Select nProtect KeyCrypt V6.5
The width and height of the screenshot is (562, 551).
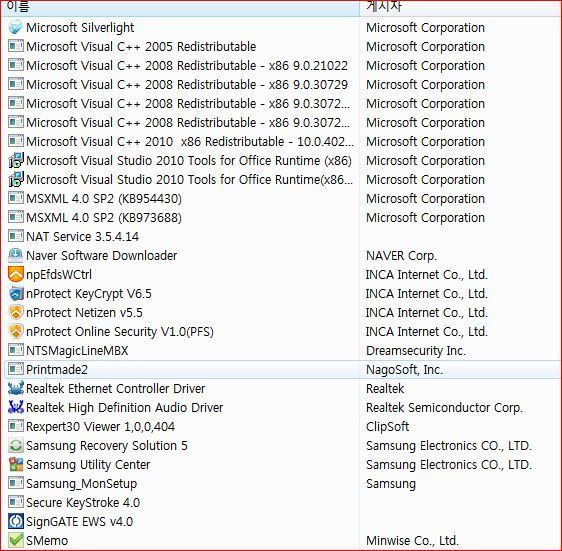(x=89, y=294)
